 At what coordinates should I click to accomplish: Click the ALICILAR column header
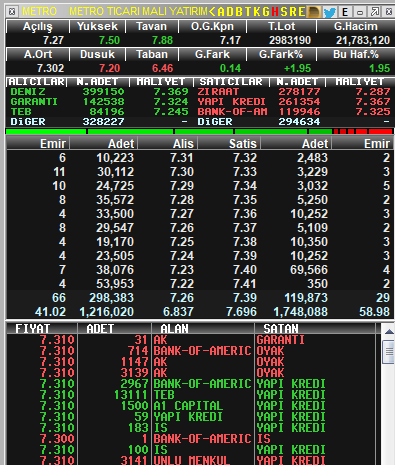pyautogui.click(x=36, y=82)
